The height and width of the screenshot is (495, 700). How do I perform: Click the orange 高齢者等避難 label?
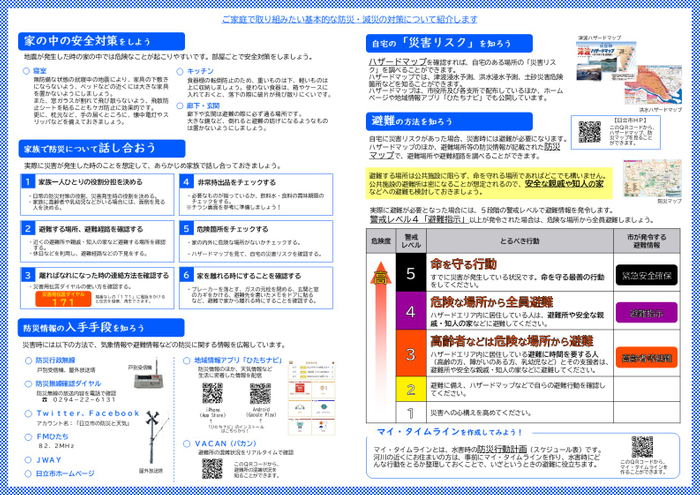point(646,358)
